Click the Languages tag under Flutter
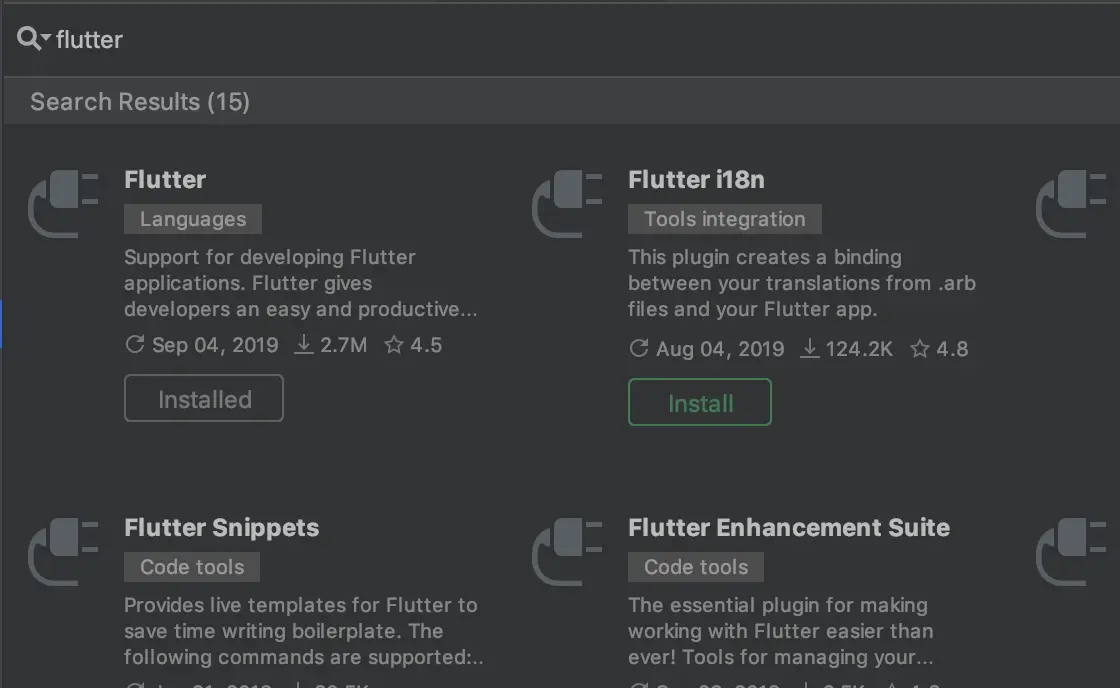Screen dimensions: 1120x688 tap(193, 219)
